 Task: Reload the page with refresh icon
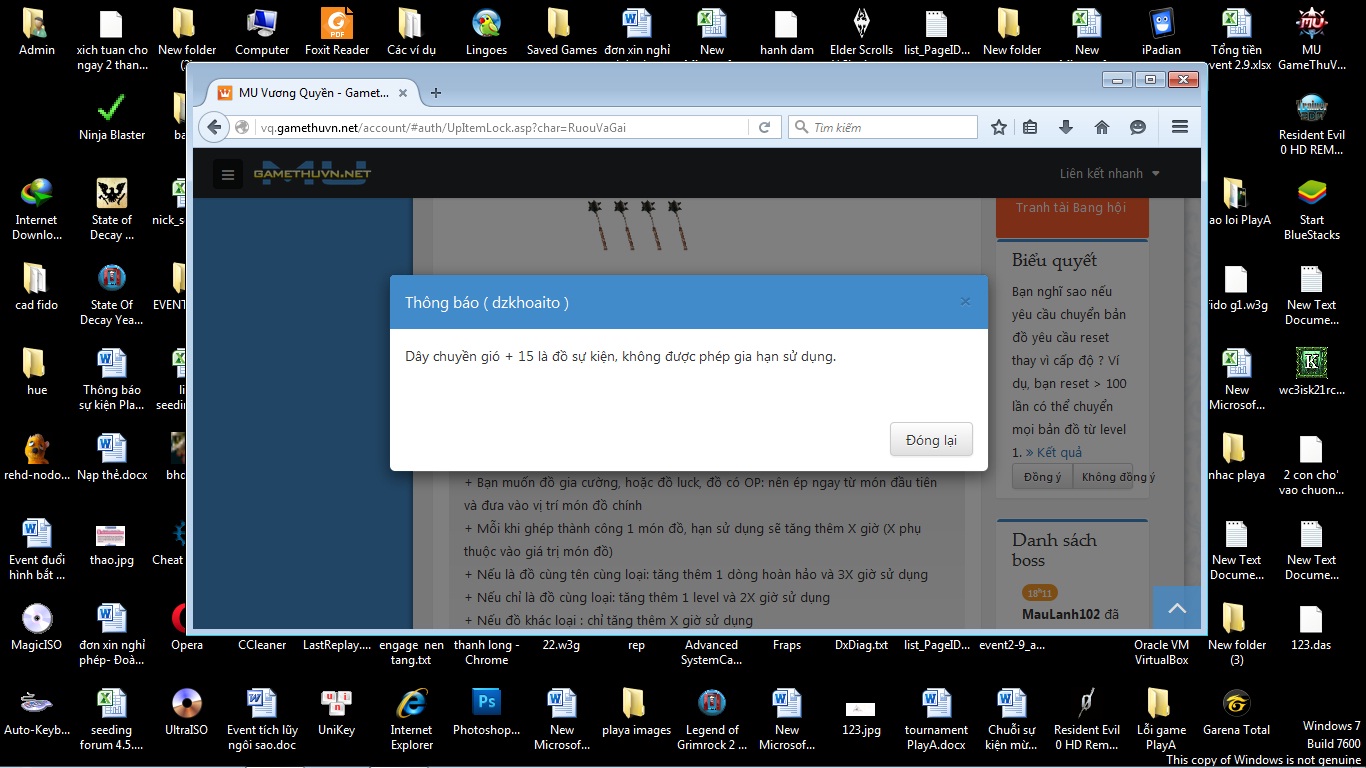(764, 127)
